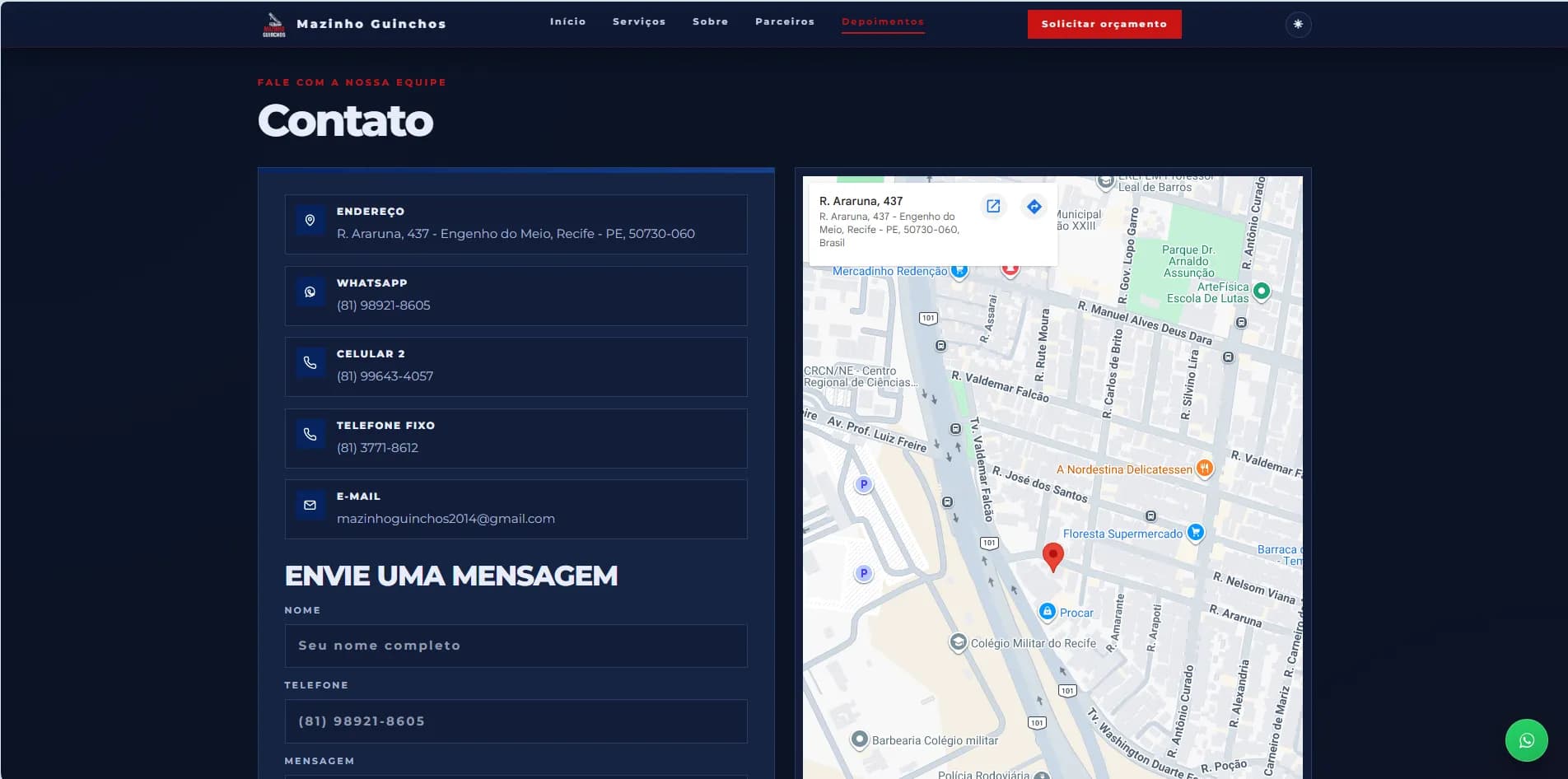Click the ArteFísica Escola De Lutas pin

[x=1261, y=290]
